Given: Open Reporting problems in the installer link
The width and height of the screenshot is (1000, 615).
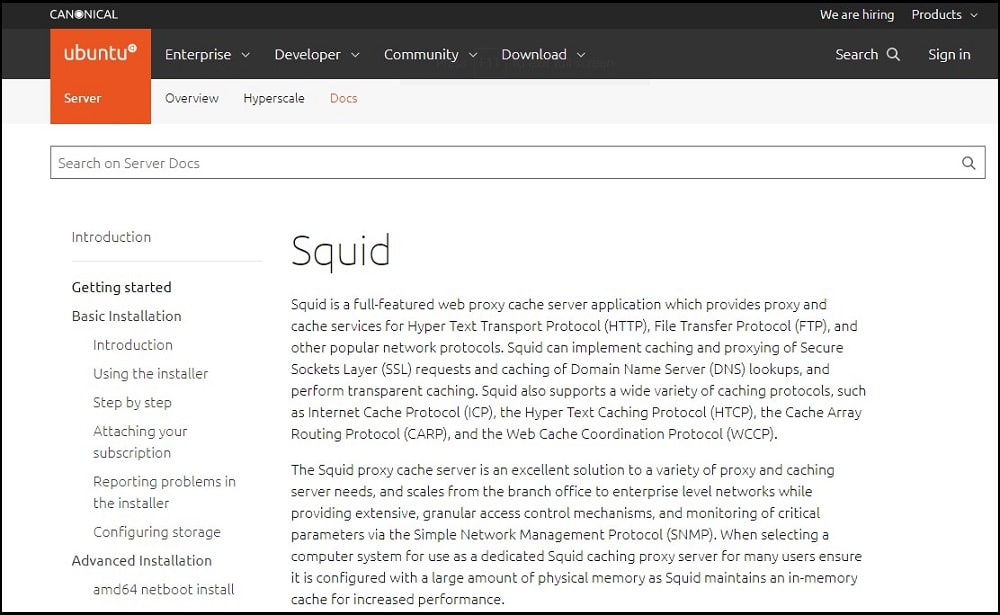Looking at the screenshot, I should click(164, 492).
